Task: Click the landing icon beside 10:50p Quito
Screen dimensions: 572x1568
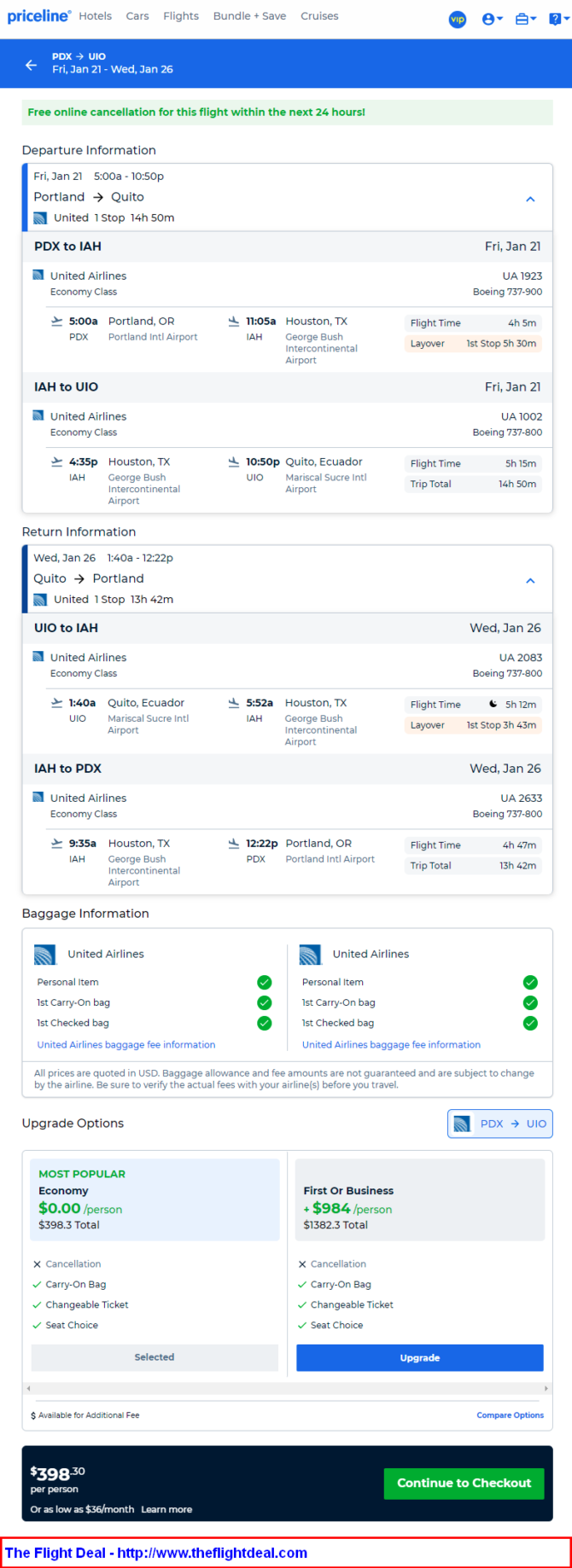Action: point(234,462)
